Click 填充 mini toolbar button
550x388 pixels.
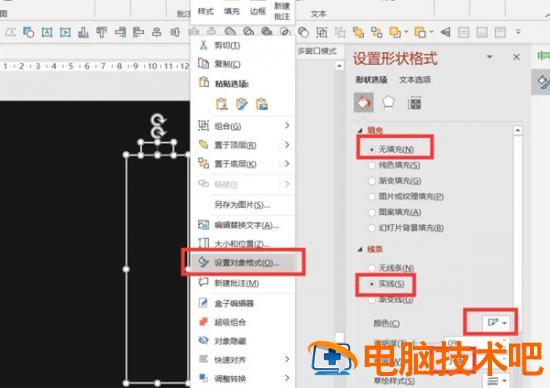click(232, 12)
